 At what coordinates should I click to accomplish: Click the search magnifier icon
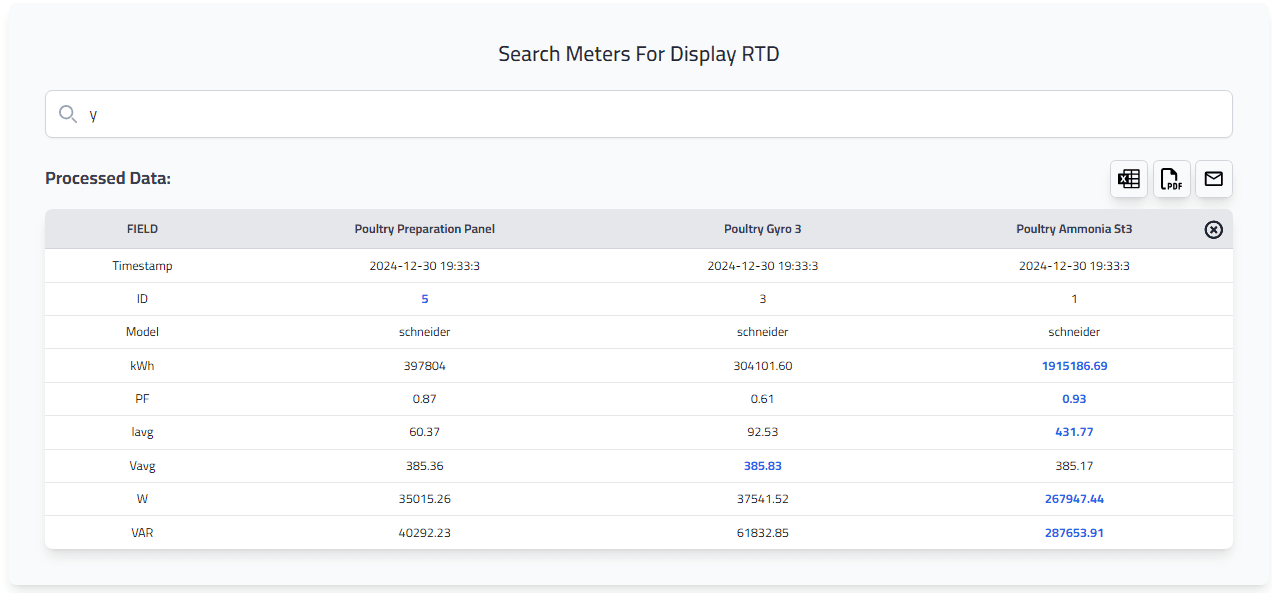68,114
